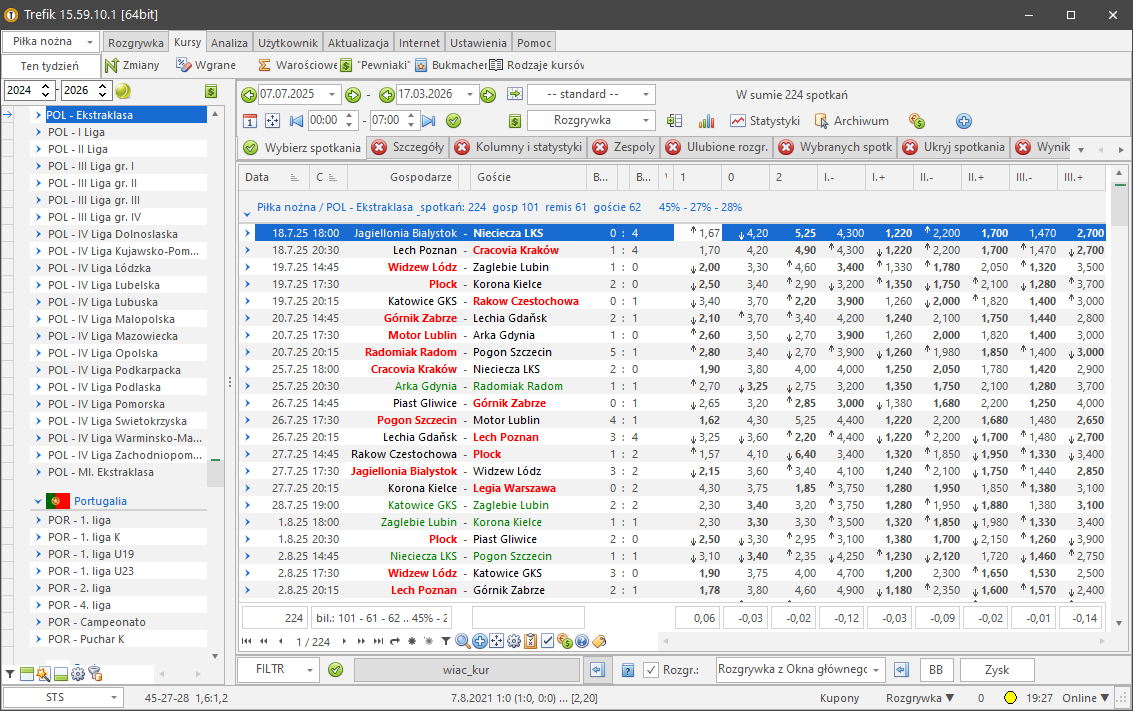The width and height of the screenshot is (1133, 711).
Task: Switch to the Analiza menu tab
Action: [229, 43]
